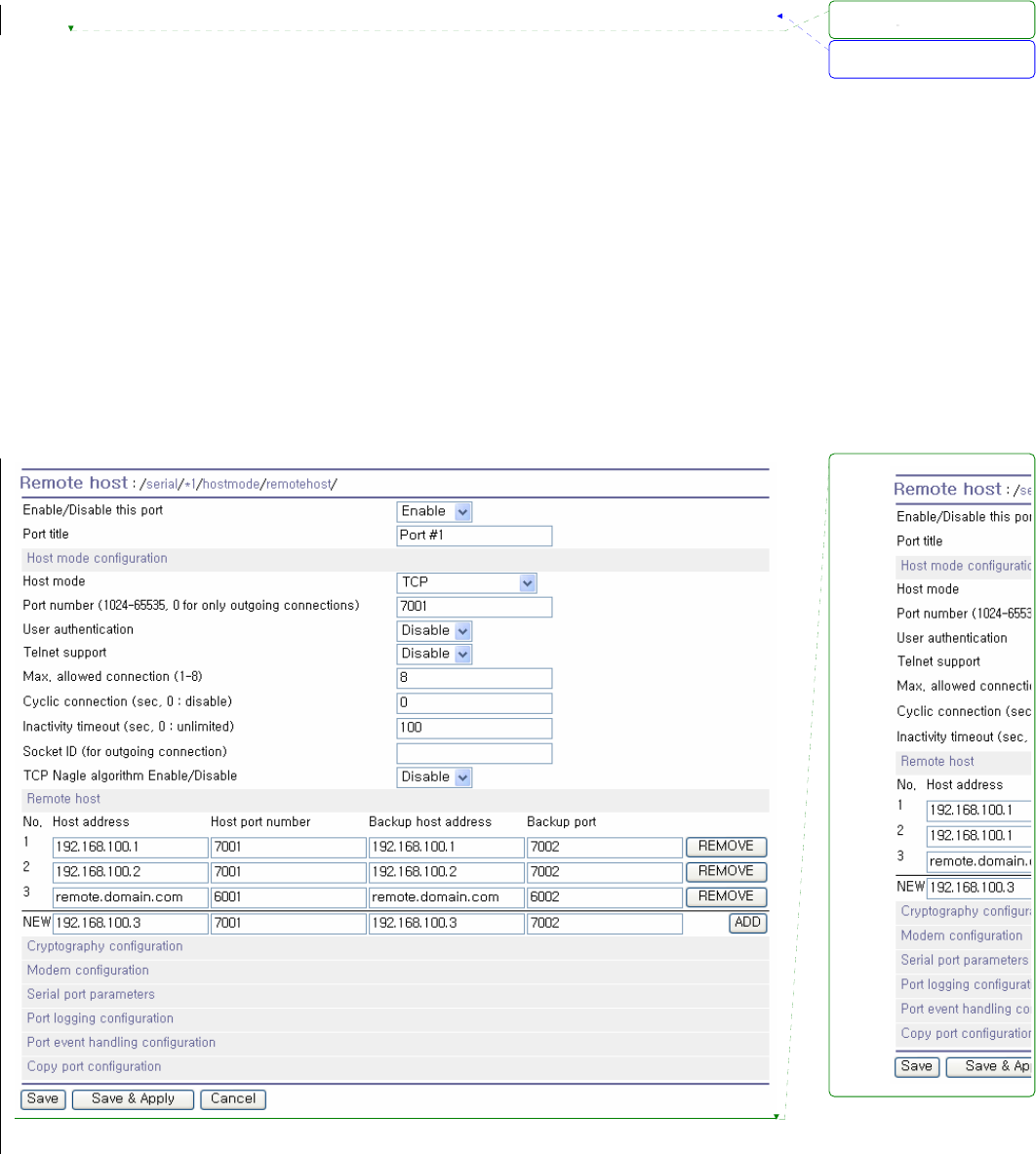The image size is (1036, 1154).
Task: Click 'Host port number' column header text
Action: [x=260, y=822]
